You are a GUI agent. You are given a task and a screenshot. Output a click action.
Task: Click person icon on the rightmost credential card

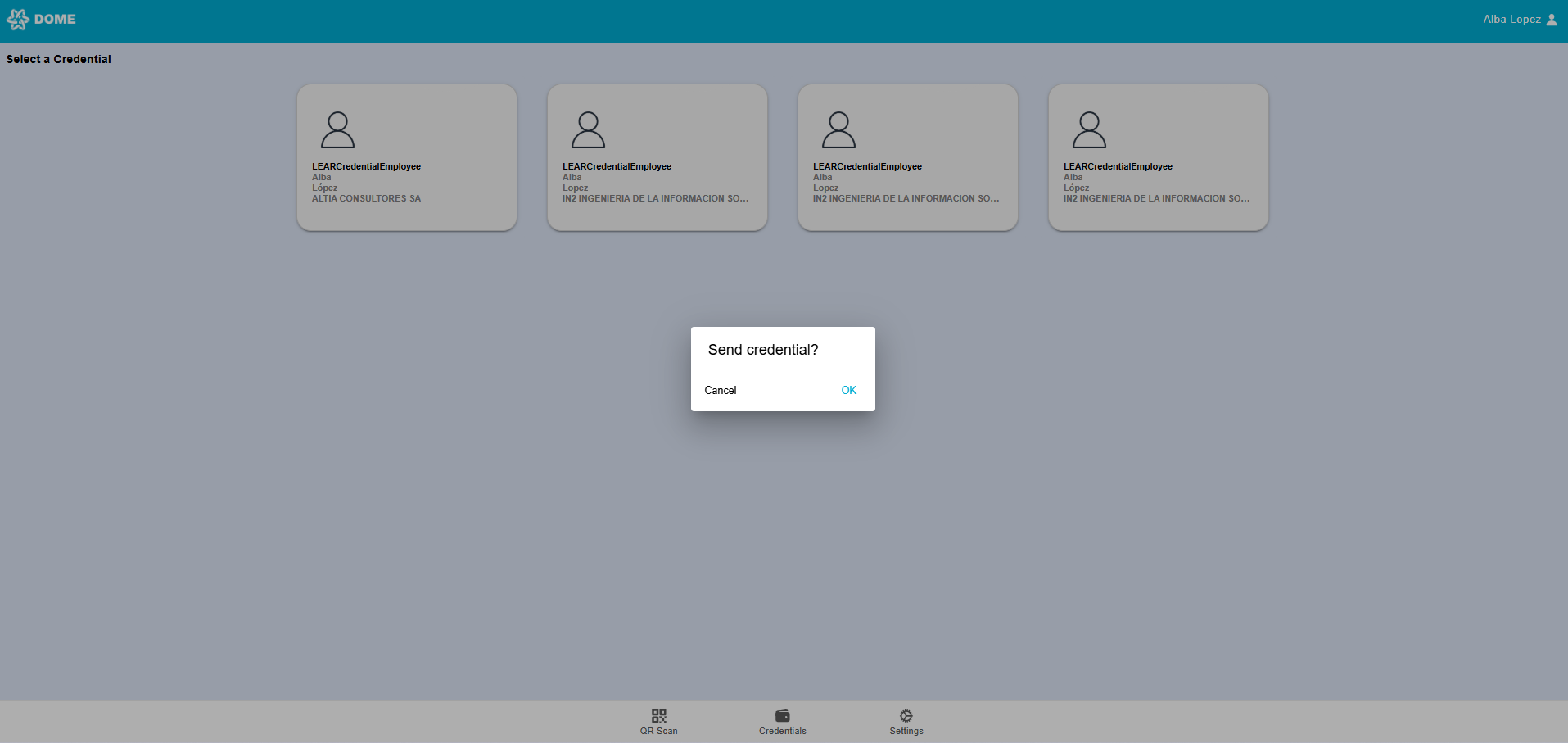tap(1089, 130)
